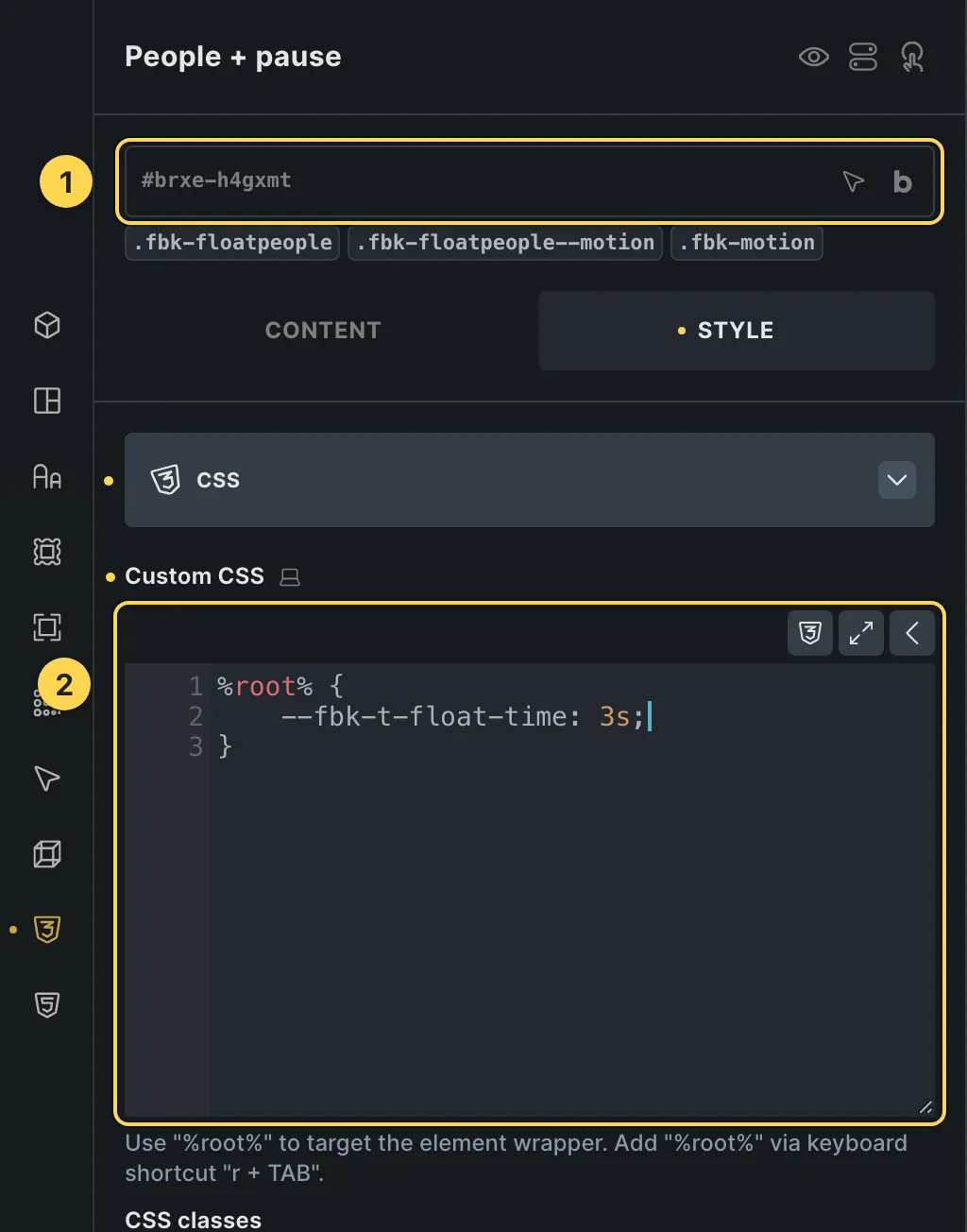Click the bold 'b' icon in ID field
The image size is (967, 1232).
click(x=903, y=181)
